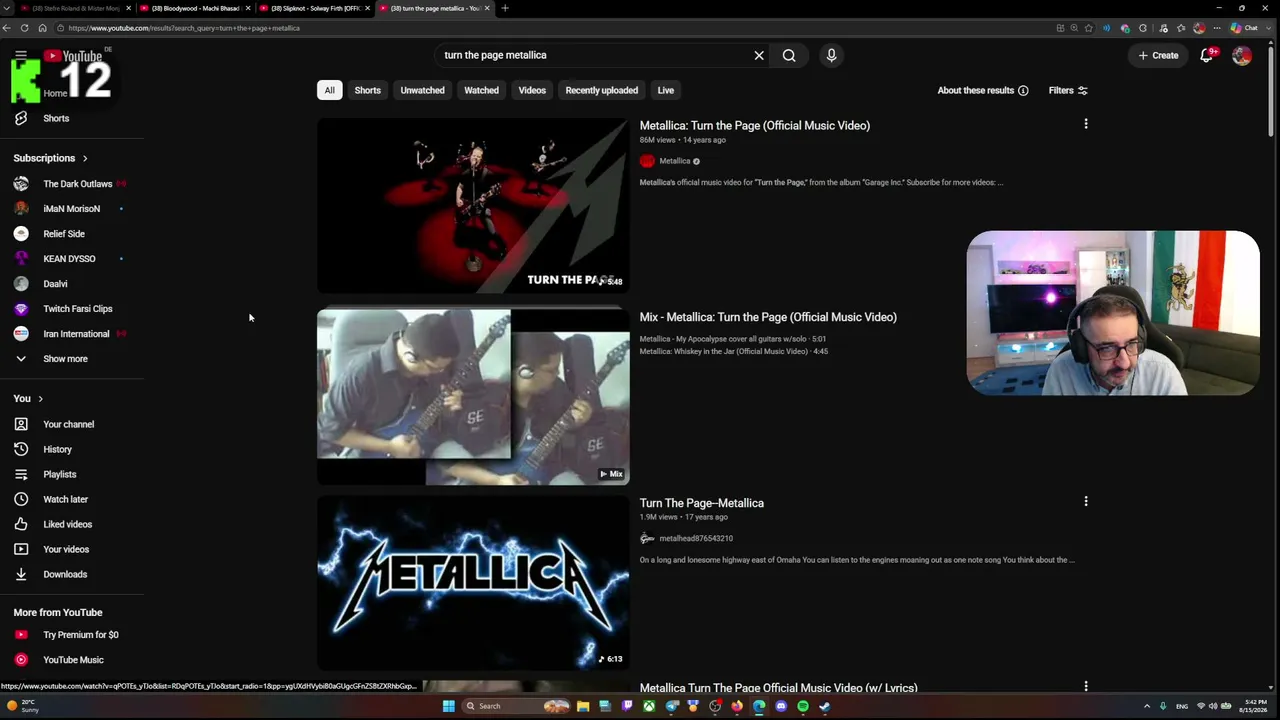The height and width of the screenshot is (720, 1280).
Task: Filter results by Live chip
Action: pyautogui.click(x=665, y=90)
